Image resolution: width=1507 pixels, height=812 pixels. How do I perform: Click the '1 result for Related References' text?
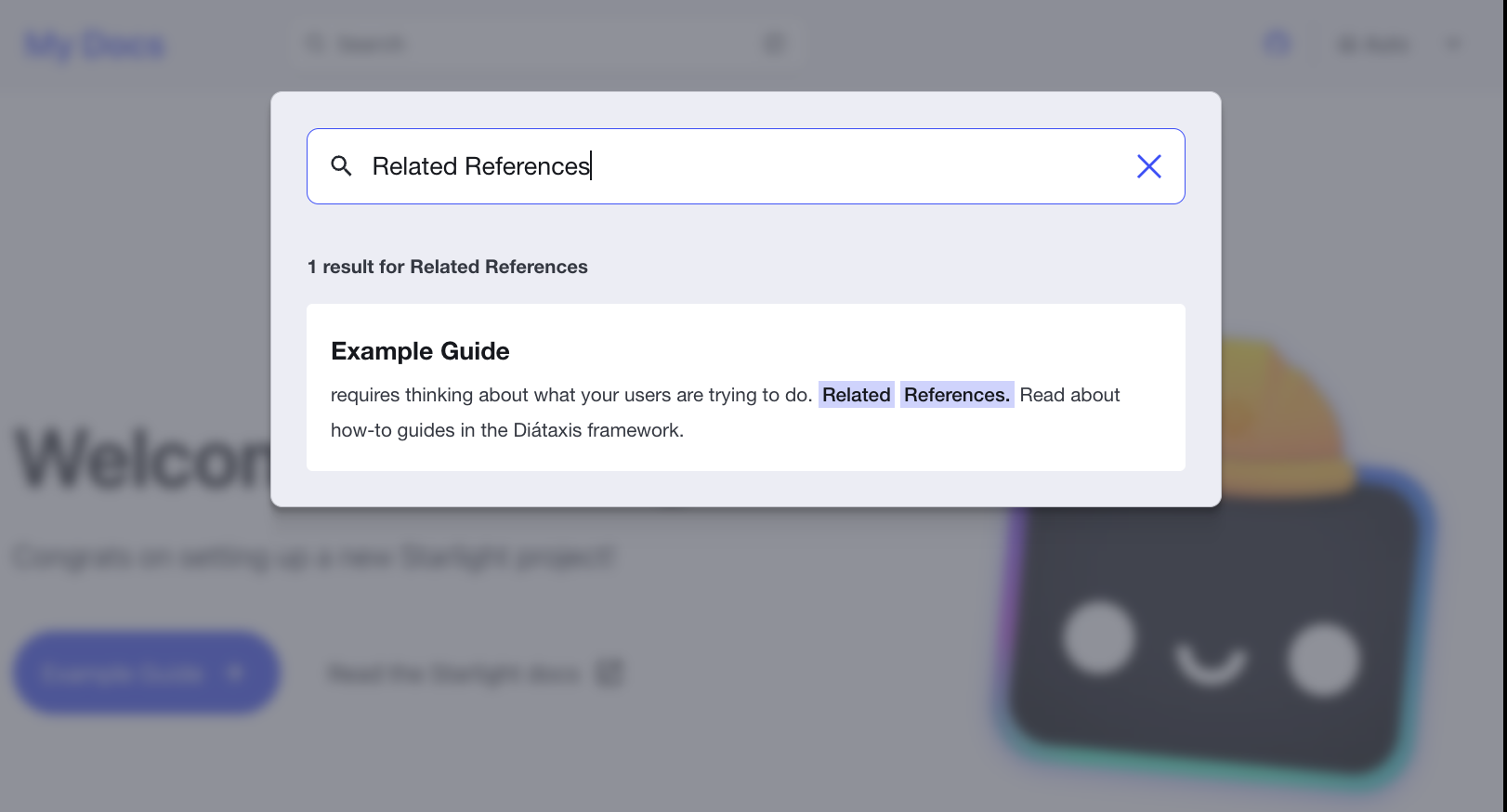point(448,267)
